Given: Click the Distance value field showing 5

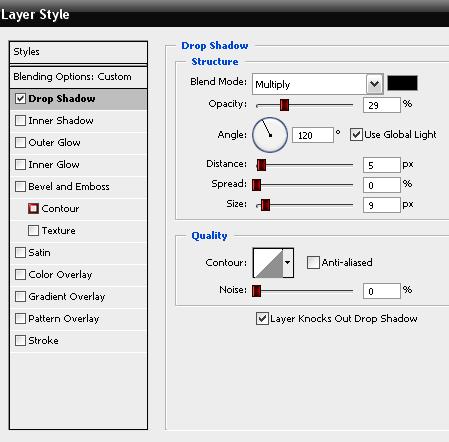Looking at the screenshot, I should (x=382, y=165).
